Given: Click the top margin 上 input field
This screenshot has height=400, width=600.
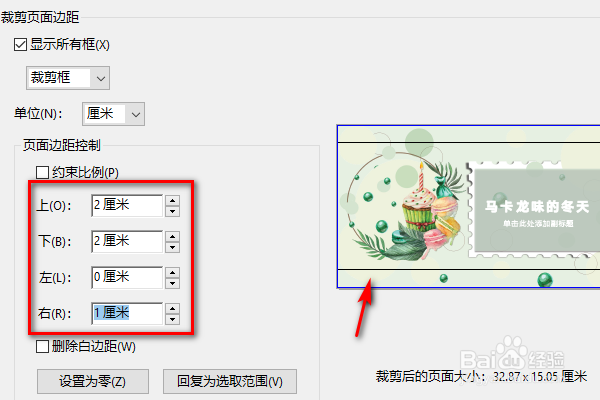Looking at the screenshot, I should (127, 206).
